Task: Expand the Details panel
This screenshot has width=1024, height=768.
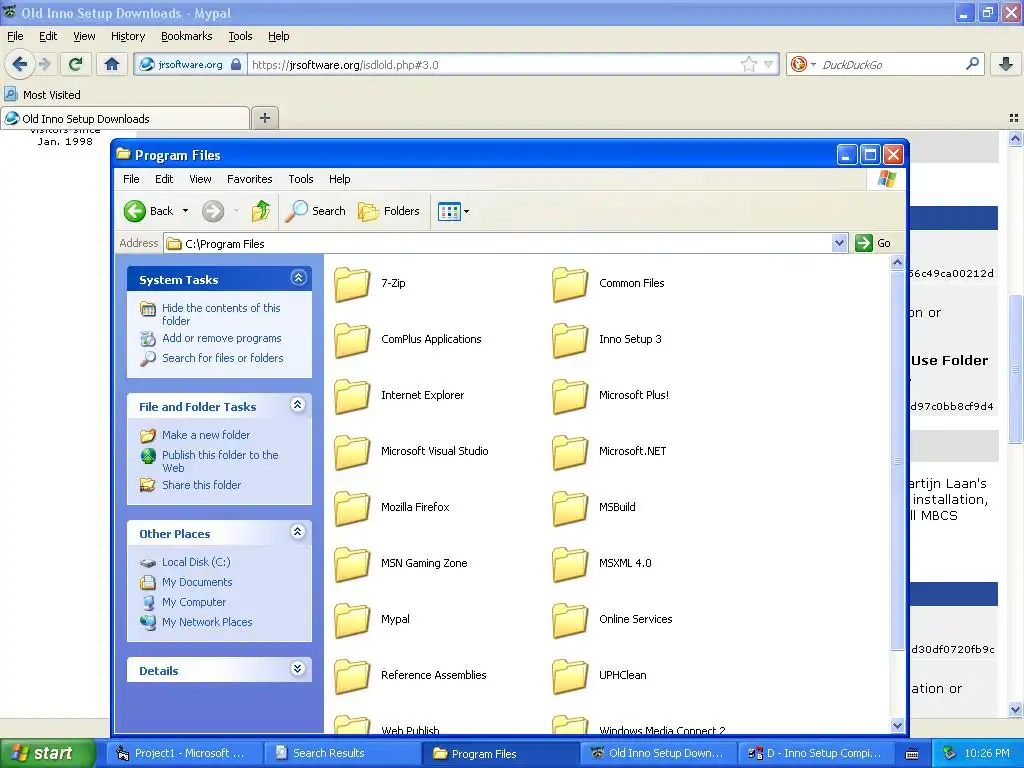Action: pos(298,669)
